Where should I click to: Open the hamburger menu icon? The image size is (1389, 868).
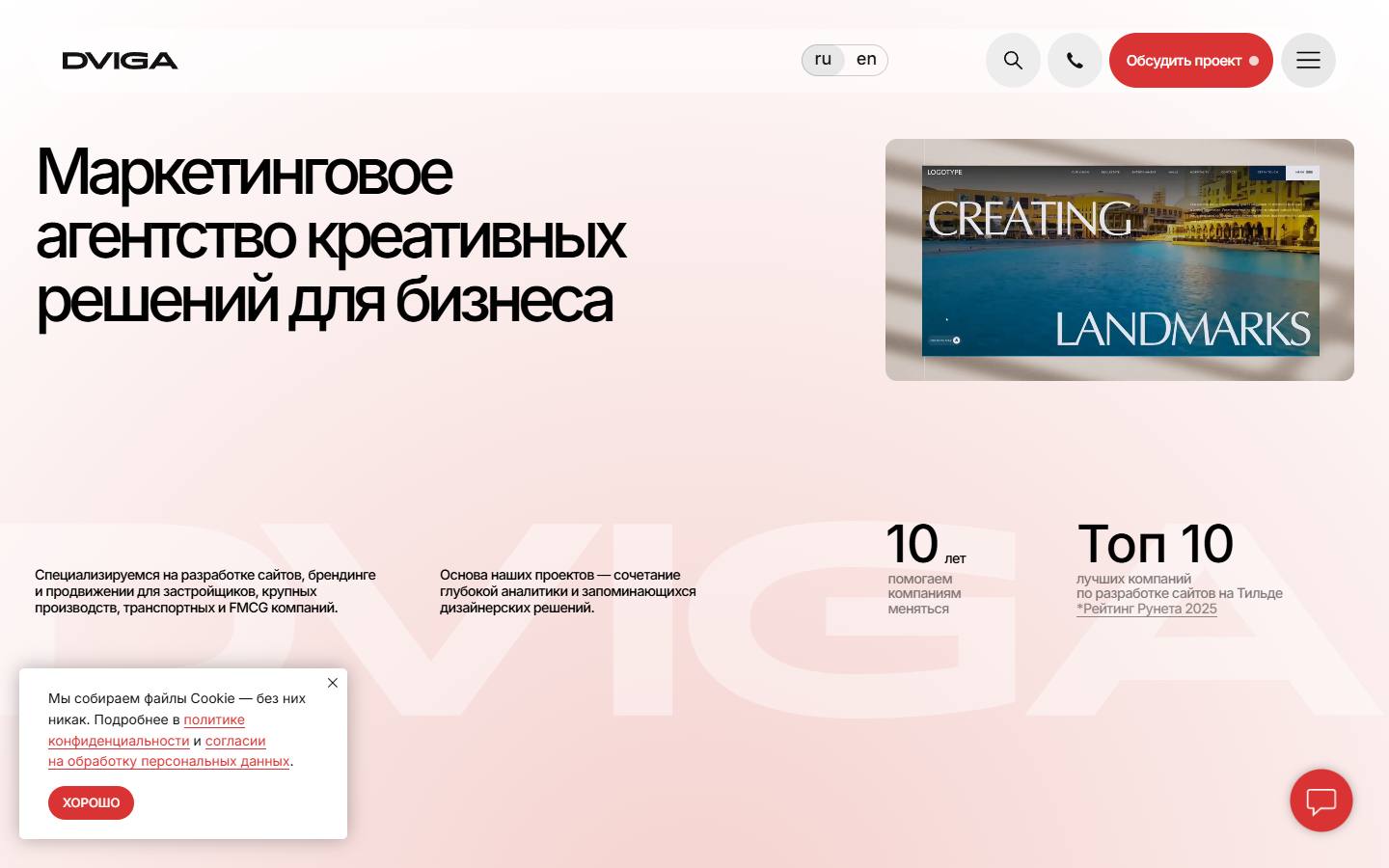pos(1308,60)
